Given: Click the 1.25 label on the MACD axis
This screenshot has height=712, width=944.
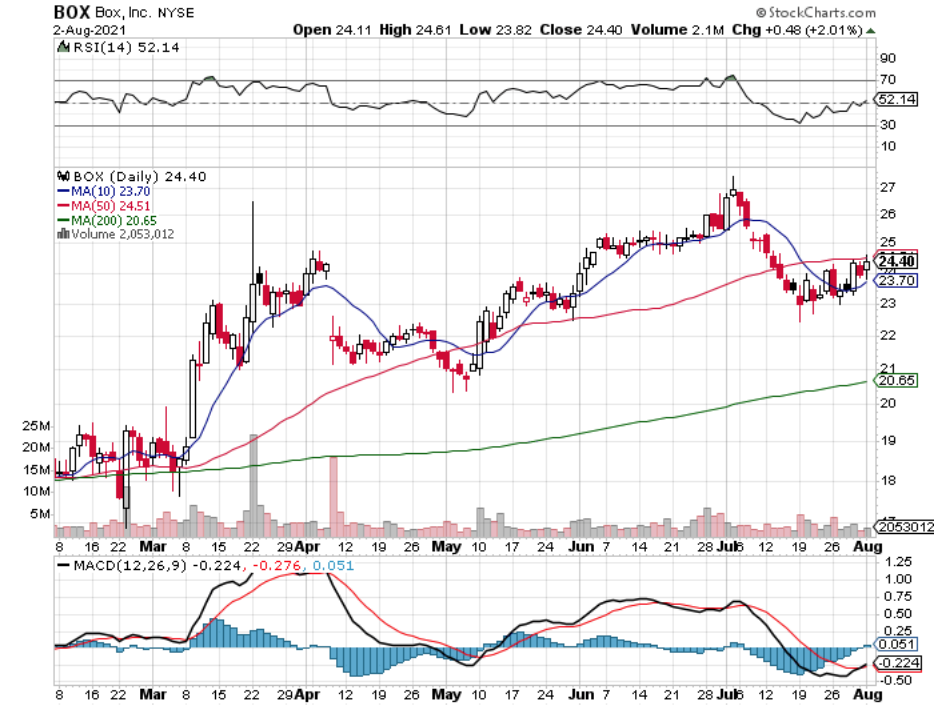Looking at the screenshot, I should coord(899,562).
